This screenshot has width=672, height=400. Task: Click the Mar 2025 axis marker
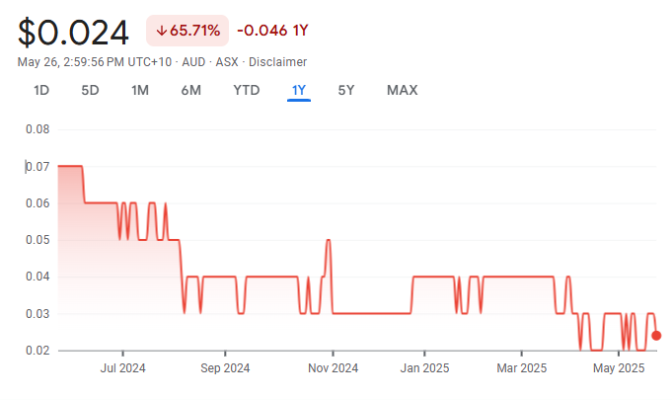[x=522, y=368]
